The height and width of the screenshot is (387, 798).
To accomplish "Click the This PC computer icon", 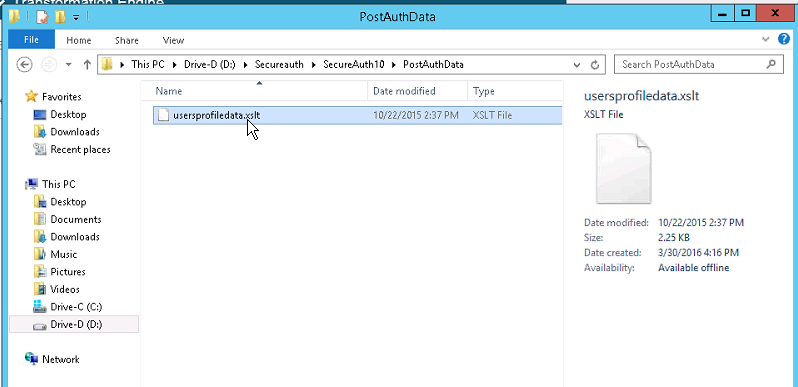I will [32, 184].
